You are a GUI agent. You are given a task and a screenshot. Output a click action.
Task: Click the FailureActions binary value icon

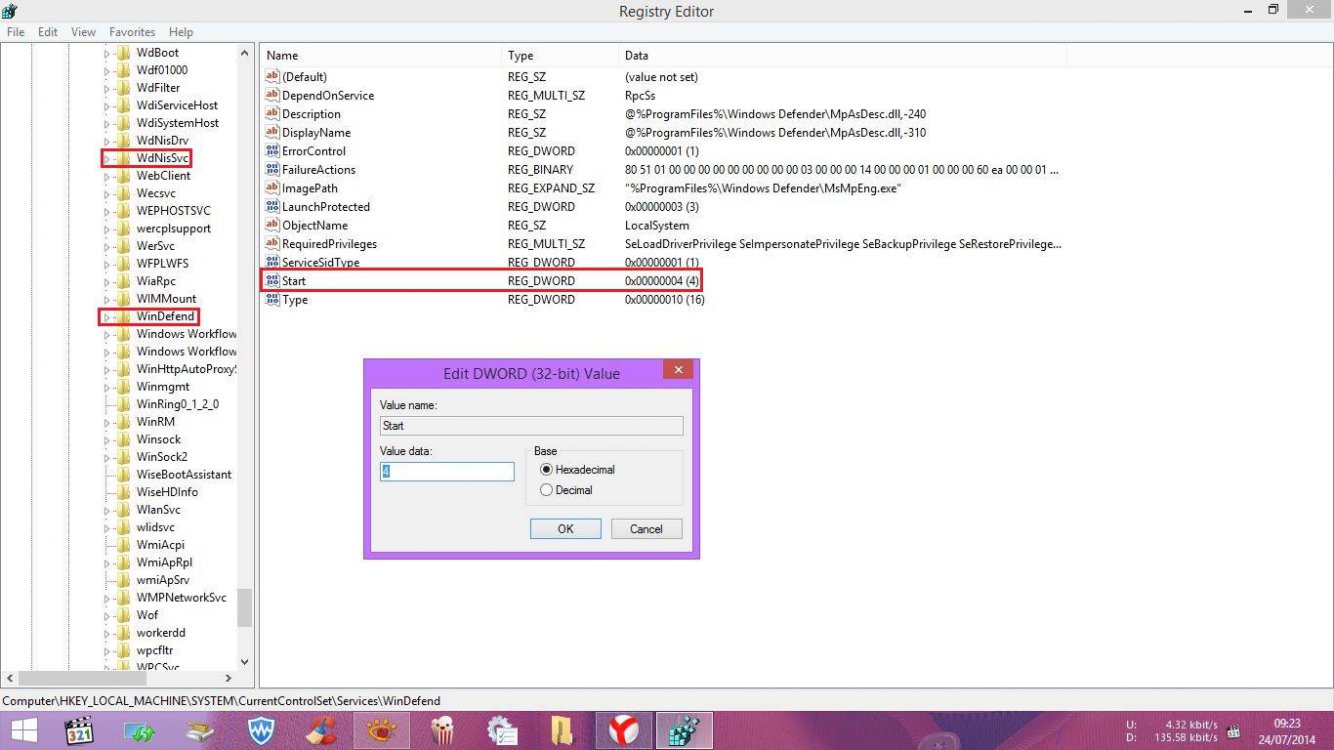[x=271, y=169]
